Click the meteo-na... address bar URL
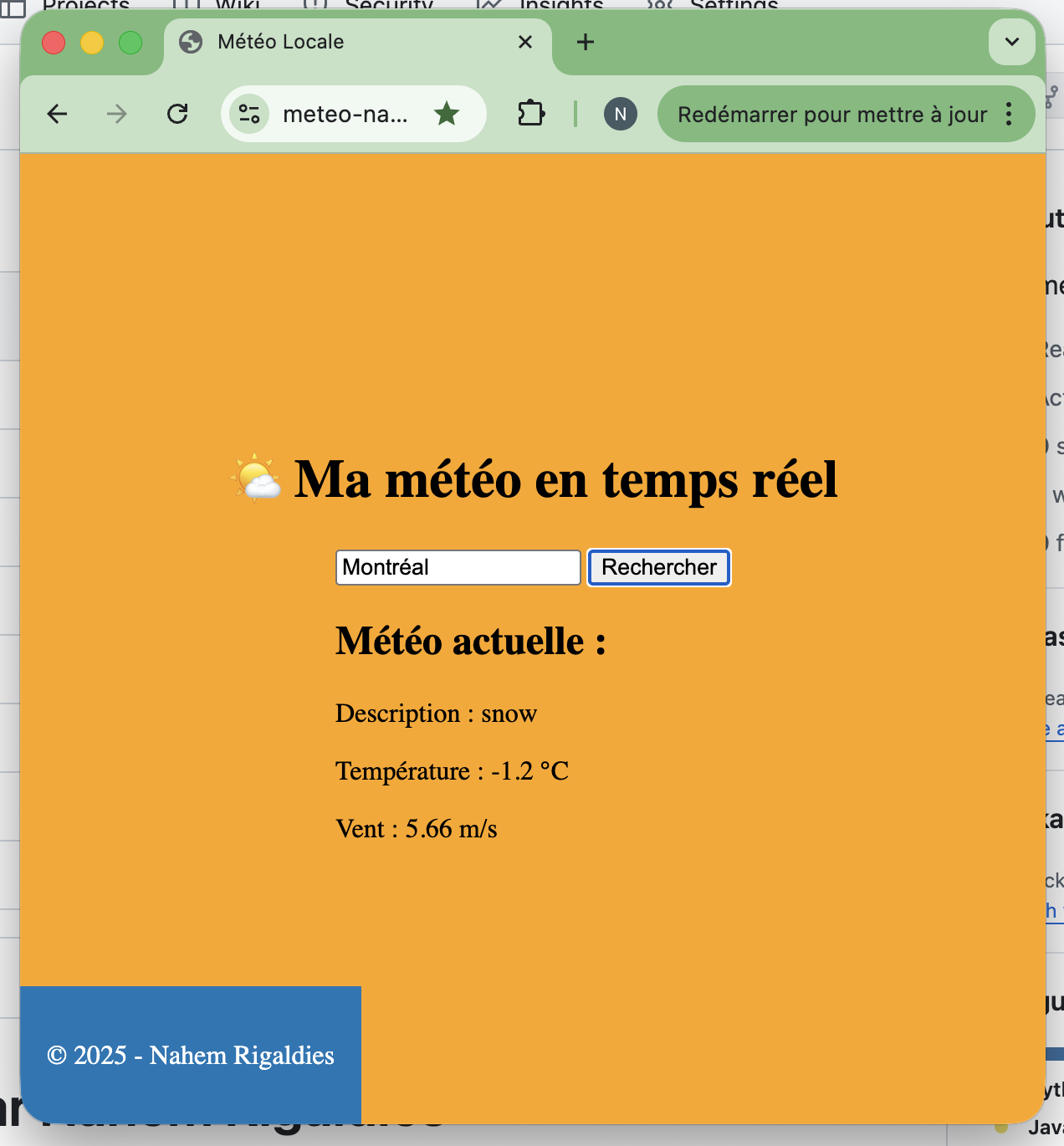This screenshot has height=1146, width=1064. point(345,115)
